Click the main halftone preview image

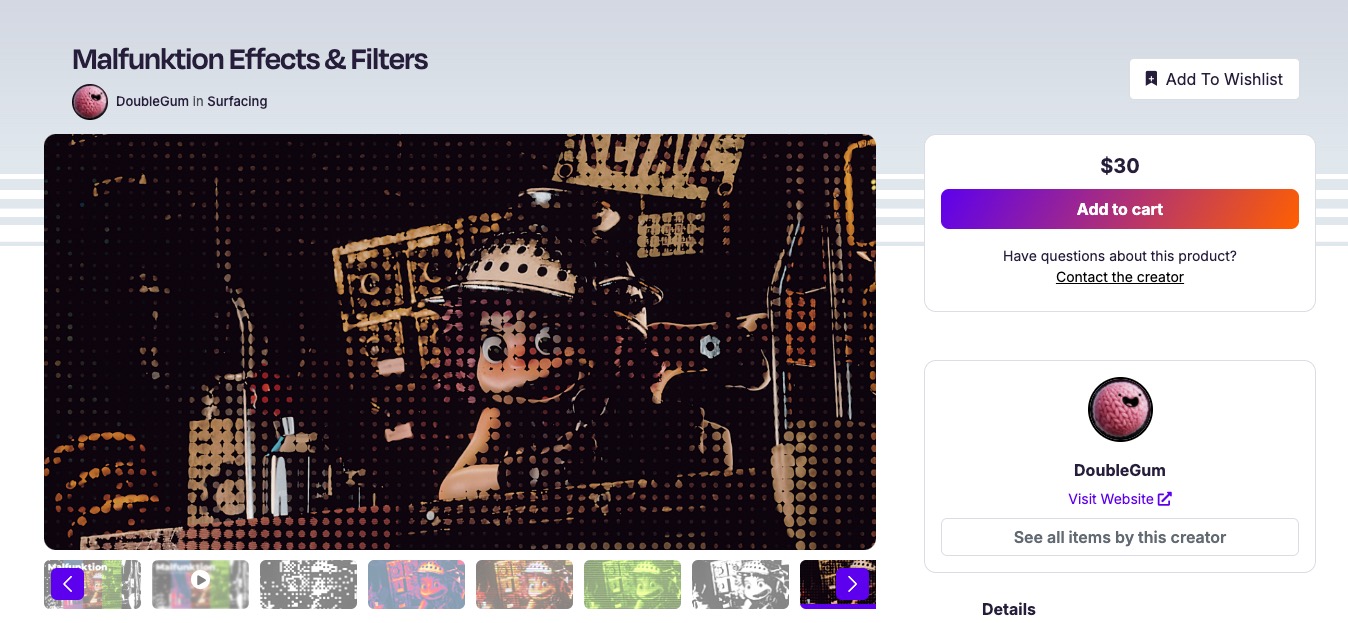[x=460, y=342]
